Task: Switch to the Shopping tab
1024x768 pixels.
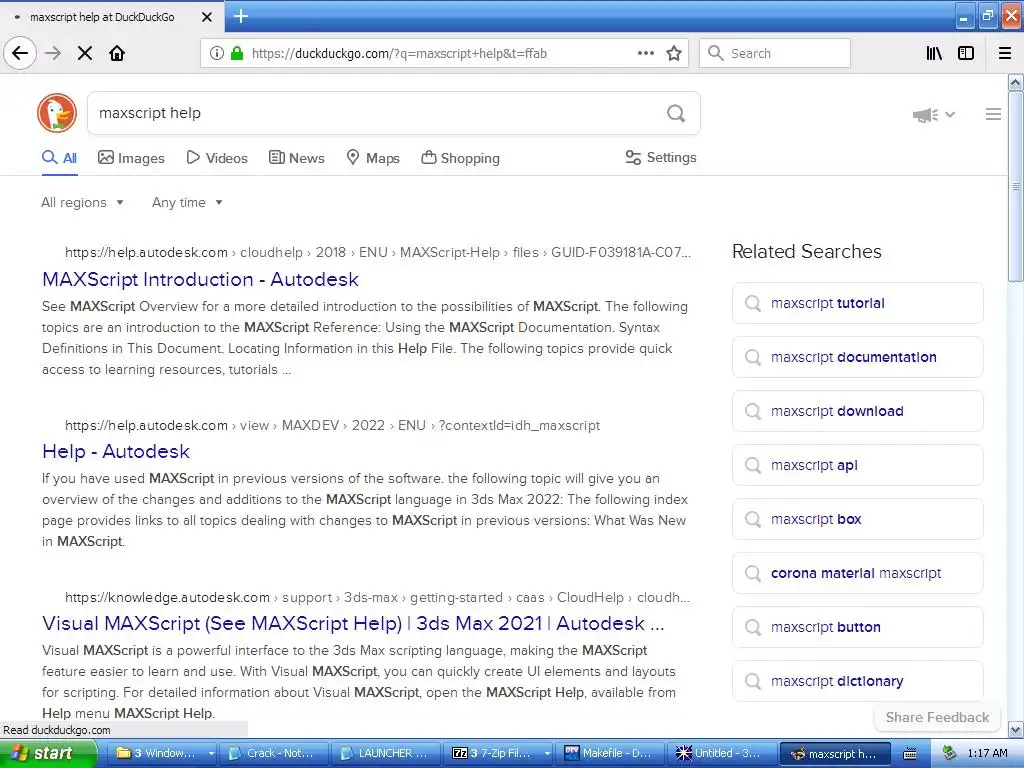Action: pos(460,158)
